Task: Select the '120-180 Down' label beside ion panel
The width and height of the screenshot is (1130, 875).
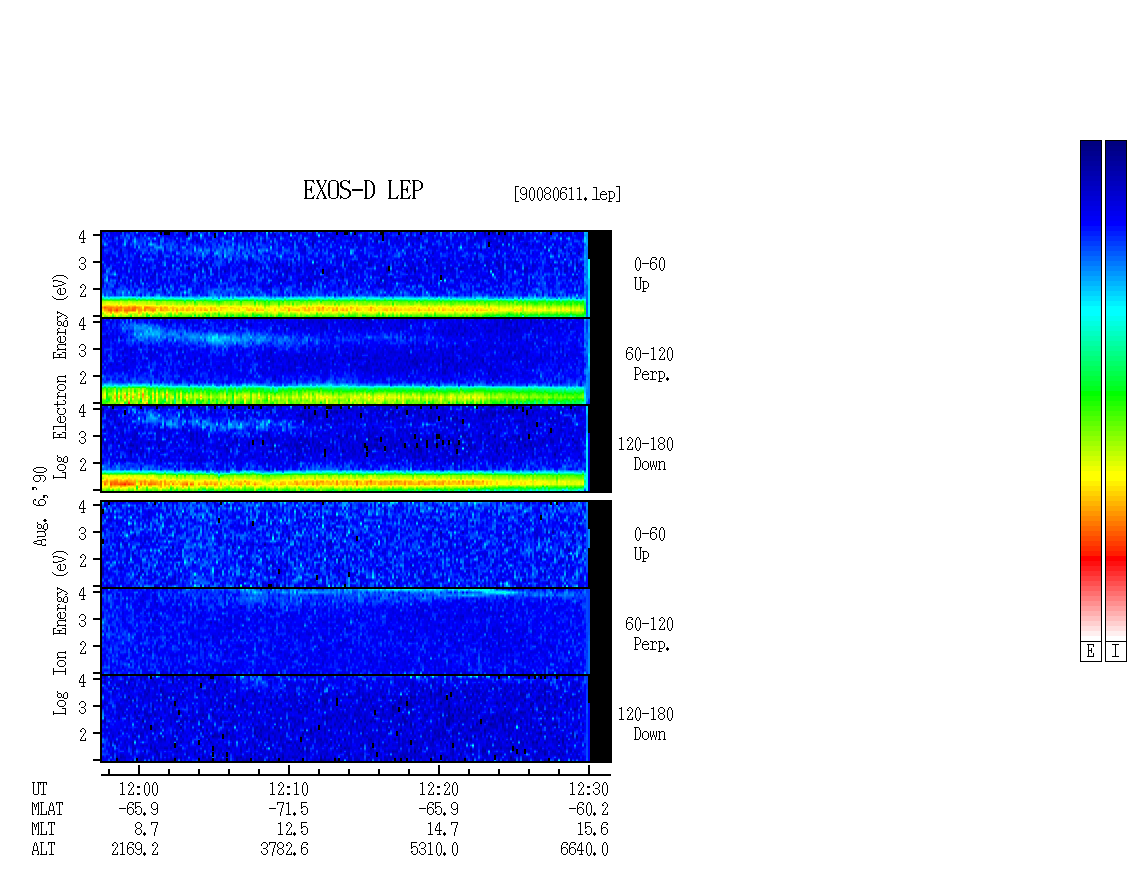Action: click(646, 724)
